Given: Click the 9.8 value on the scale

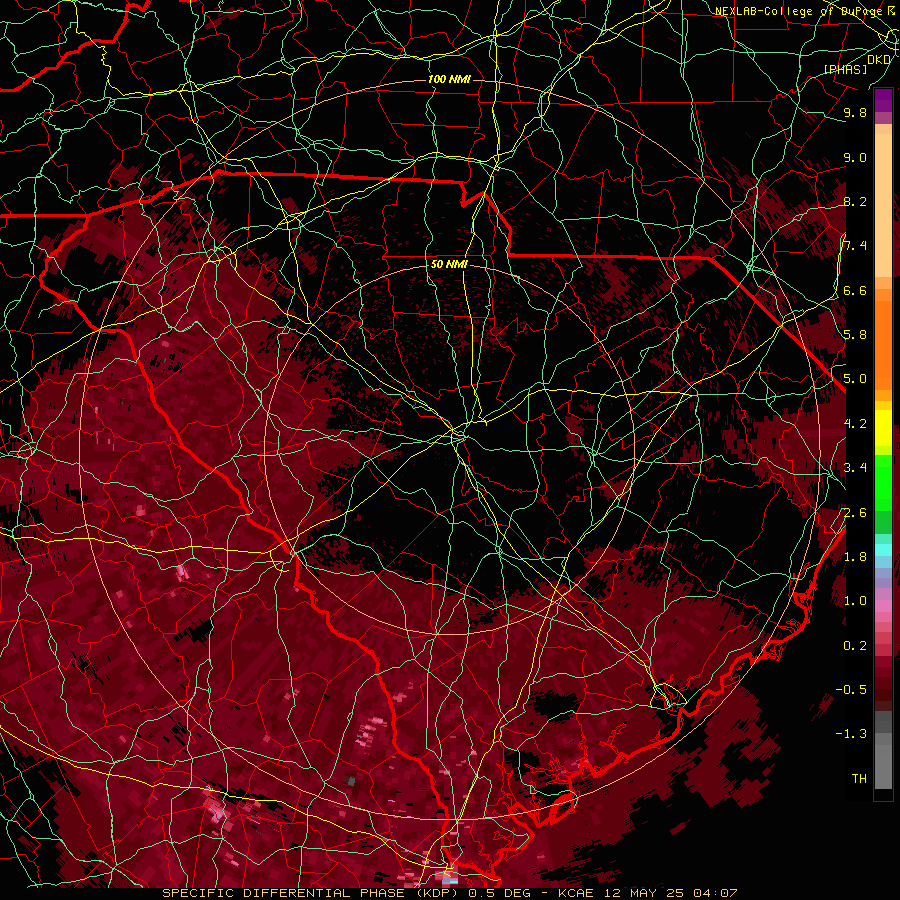Looking at the screenshot, I should coord(855,112).
